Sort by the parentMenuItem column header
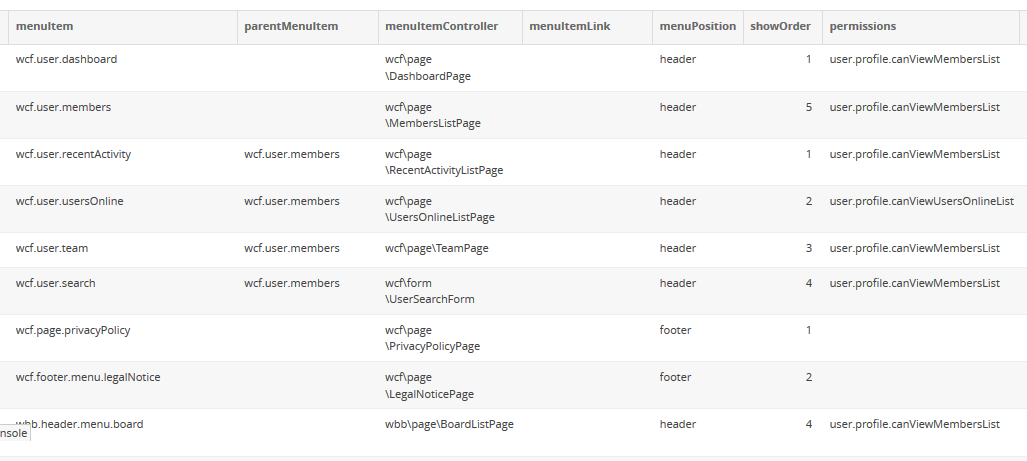Viewport: 1027px width, 461px height. coord(289,26)
